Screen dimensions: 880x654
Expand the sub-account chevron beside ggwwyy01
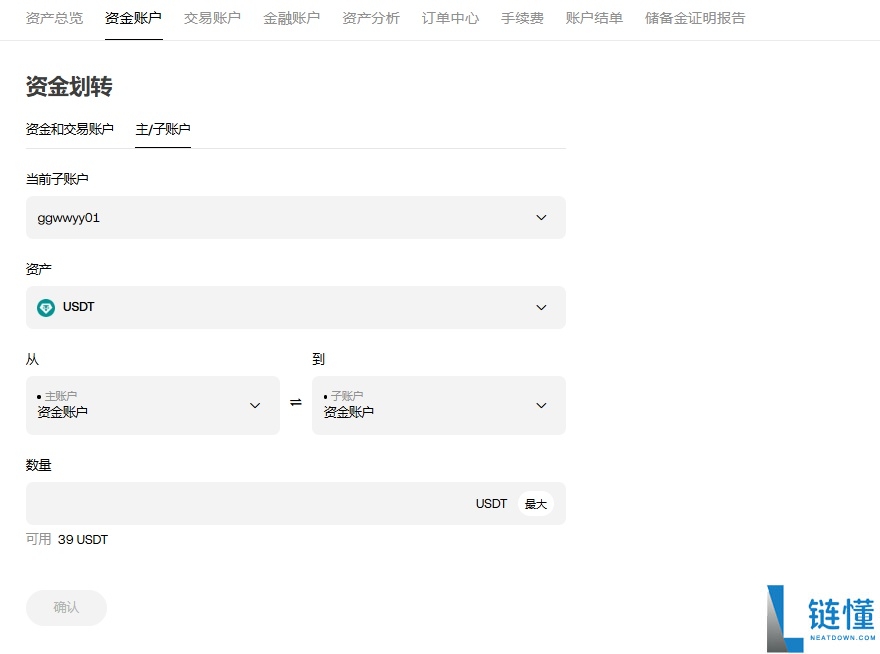(x=541, y=217)
